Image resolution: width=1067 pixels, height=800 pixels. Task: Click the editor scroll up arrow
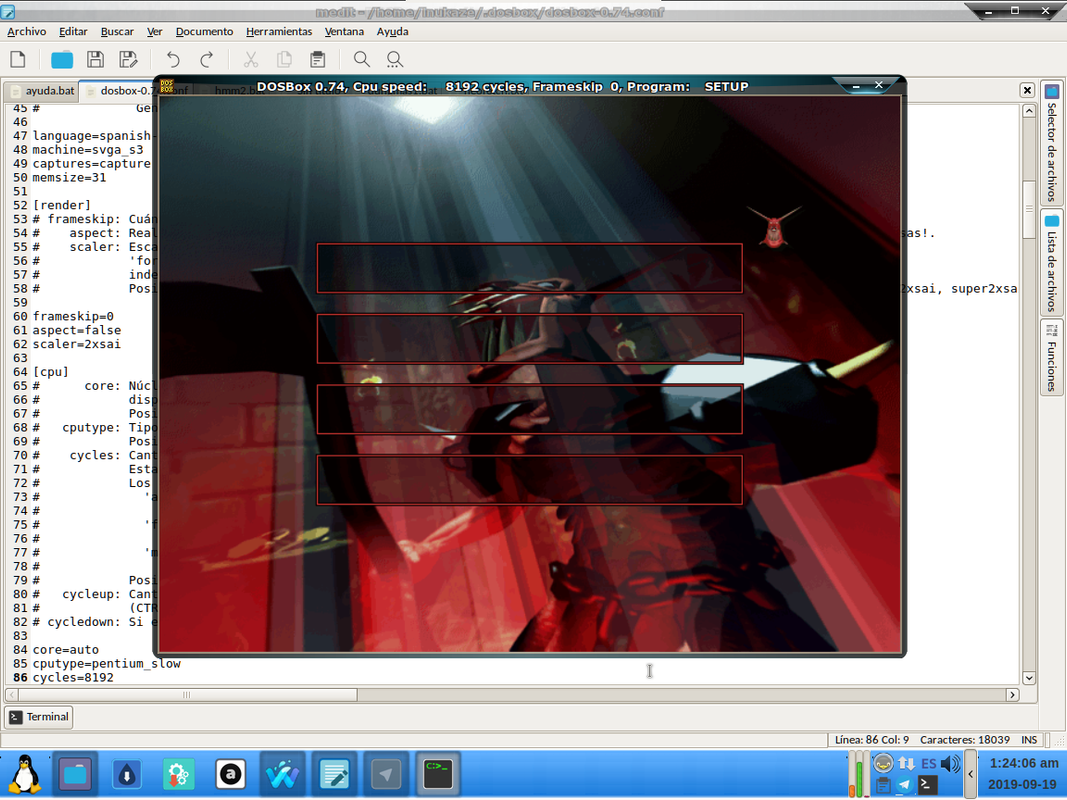click(x=1029, y=111)
